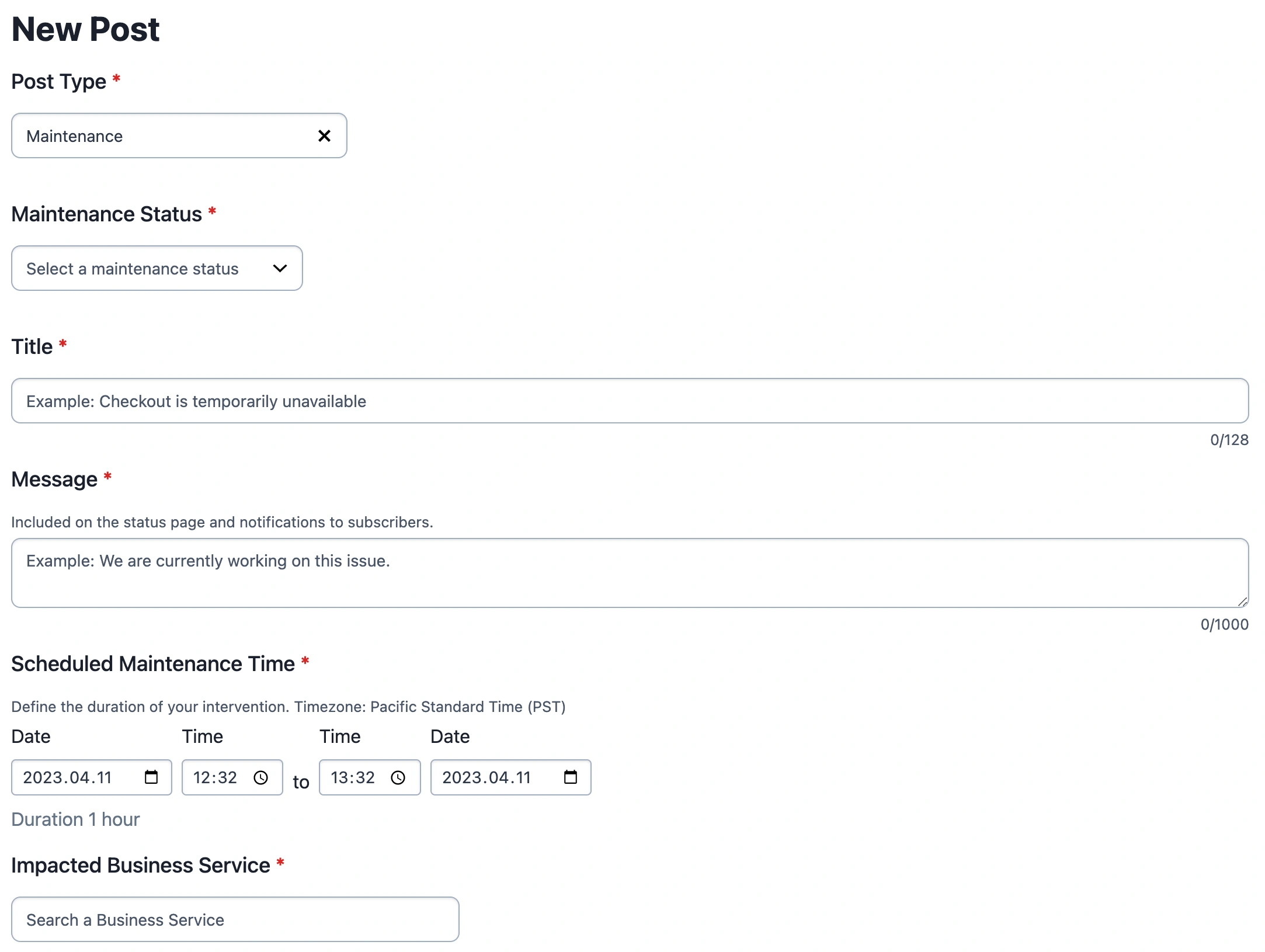Screen dimensions: 1265x952
Task: Open start time clock picker icon
Action: pos(260,777)
